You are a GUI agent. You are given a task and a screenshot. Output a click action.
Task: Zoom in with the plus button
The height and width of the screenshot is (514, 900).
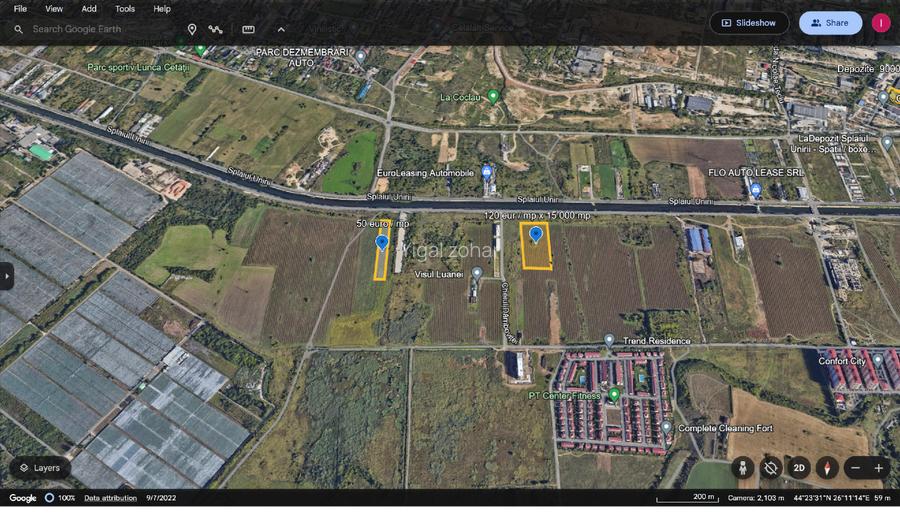click(x=879, y=468)
